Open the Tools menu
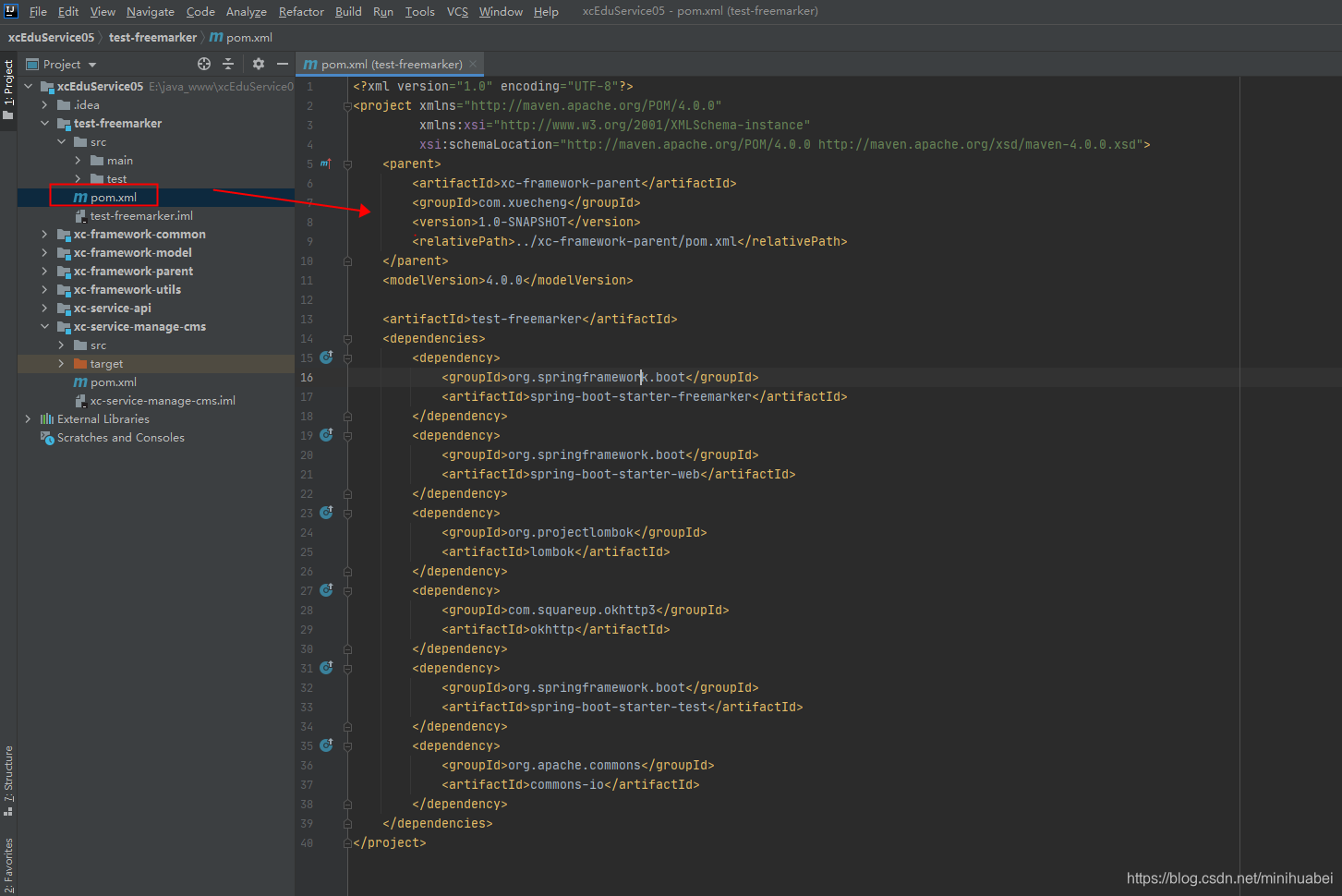The width and height of the screenshot is (1342, 896). (419, 11)
